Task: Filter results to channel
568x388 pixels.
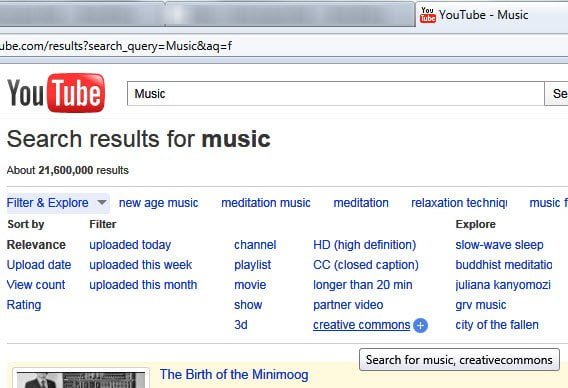Action: [255, 245]
